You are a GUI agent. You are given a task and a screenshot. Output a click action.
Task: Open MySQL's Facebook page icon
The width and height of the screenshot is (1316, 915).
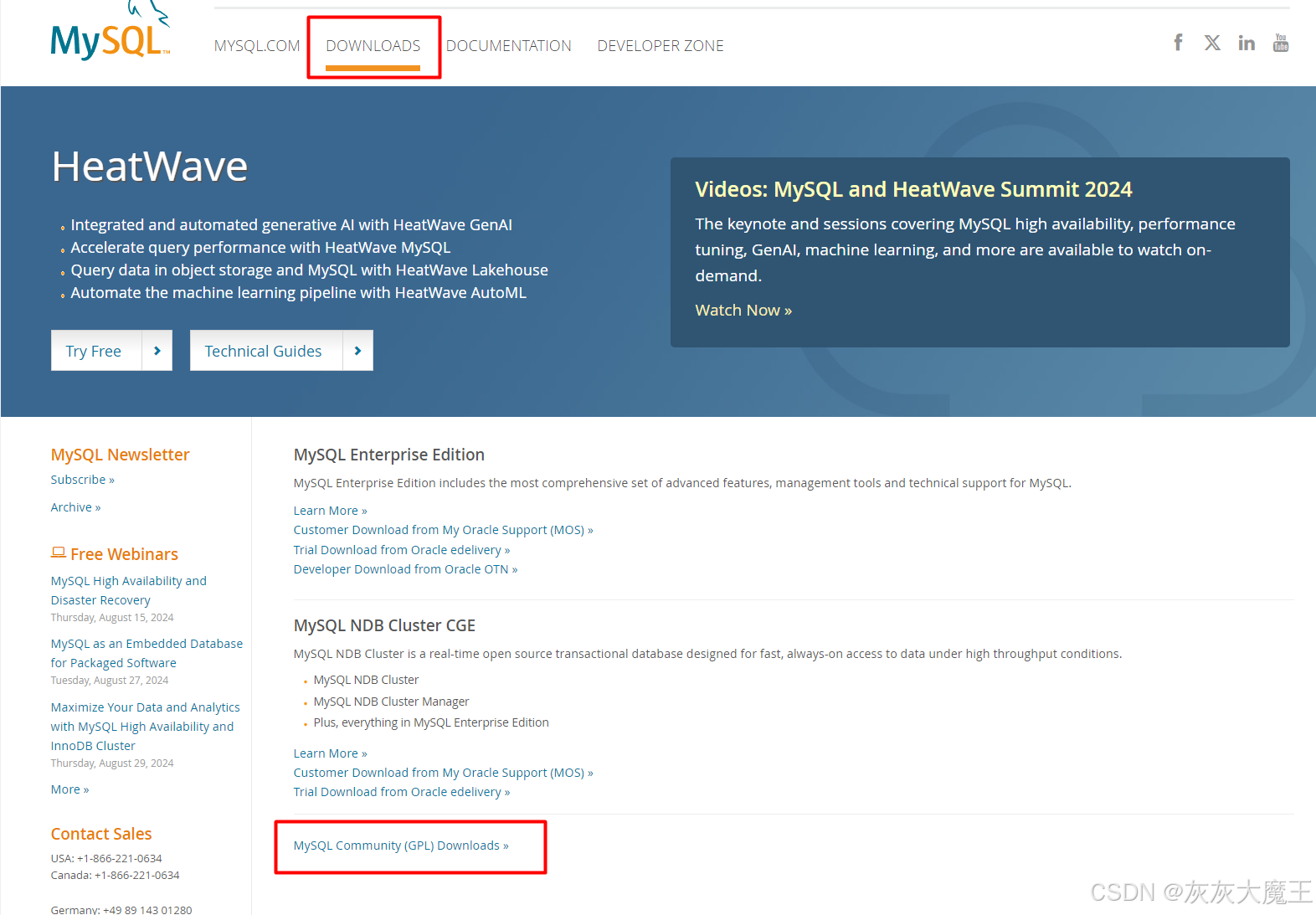pos(1178,43)
